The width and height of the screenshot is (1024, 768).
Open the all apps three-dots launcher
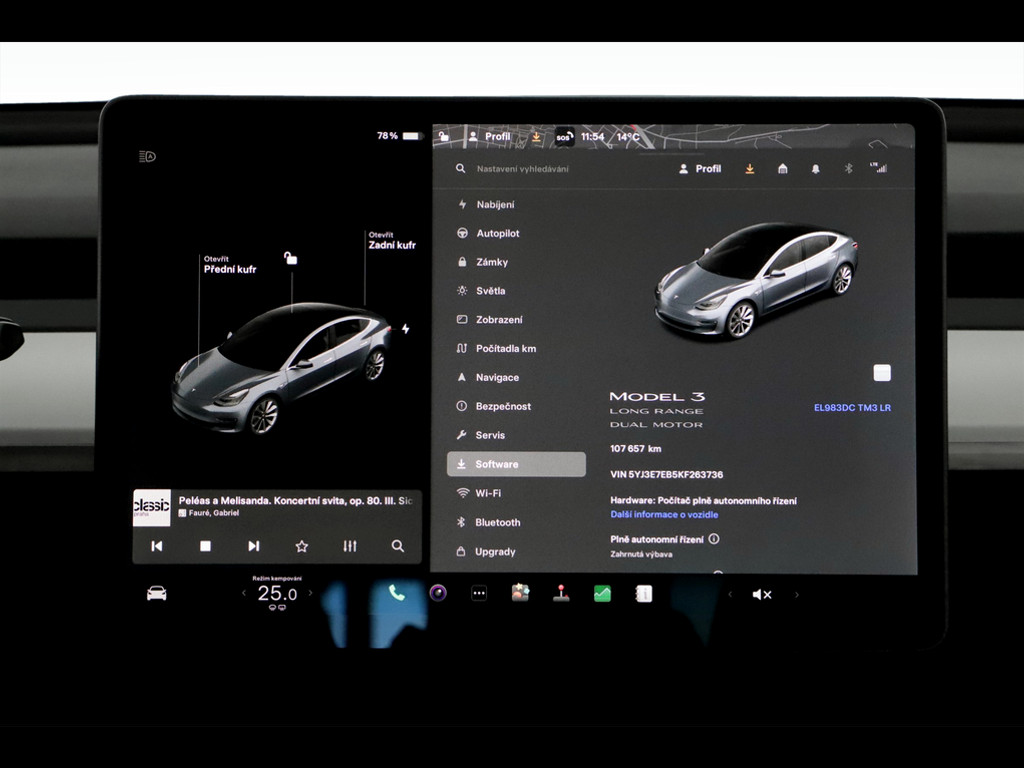coord(479,594)
